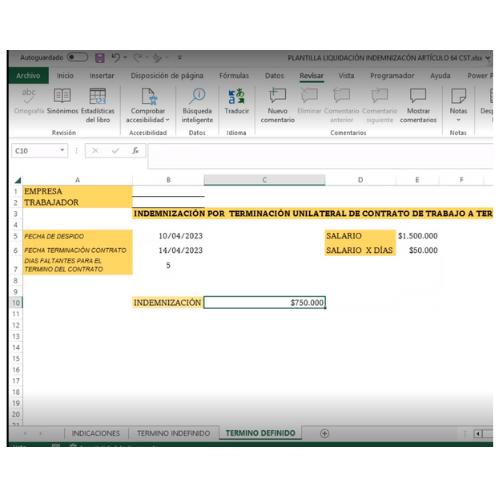The width and height of the screenshot is (500, 500).
Task: Click the Undo arrow icon
Action: coord(115,58)
